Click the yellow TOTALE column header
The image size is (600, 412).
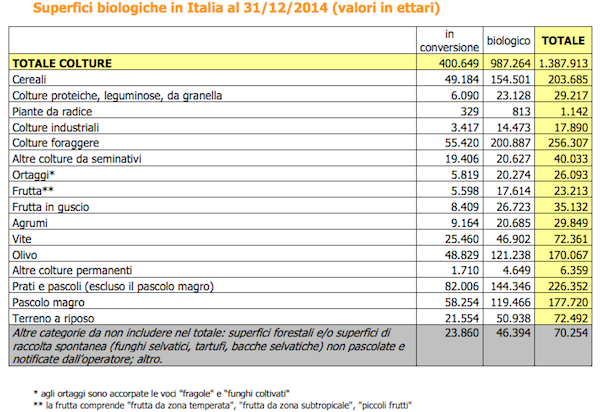coord(564,41)
